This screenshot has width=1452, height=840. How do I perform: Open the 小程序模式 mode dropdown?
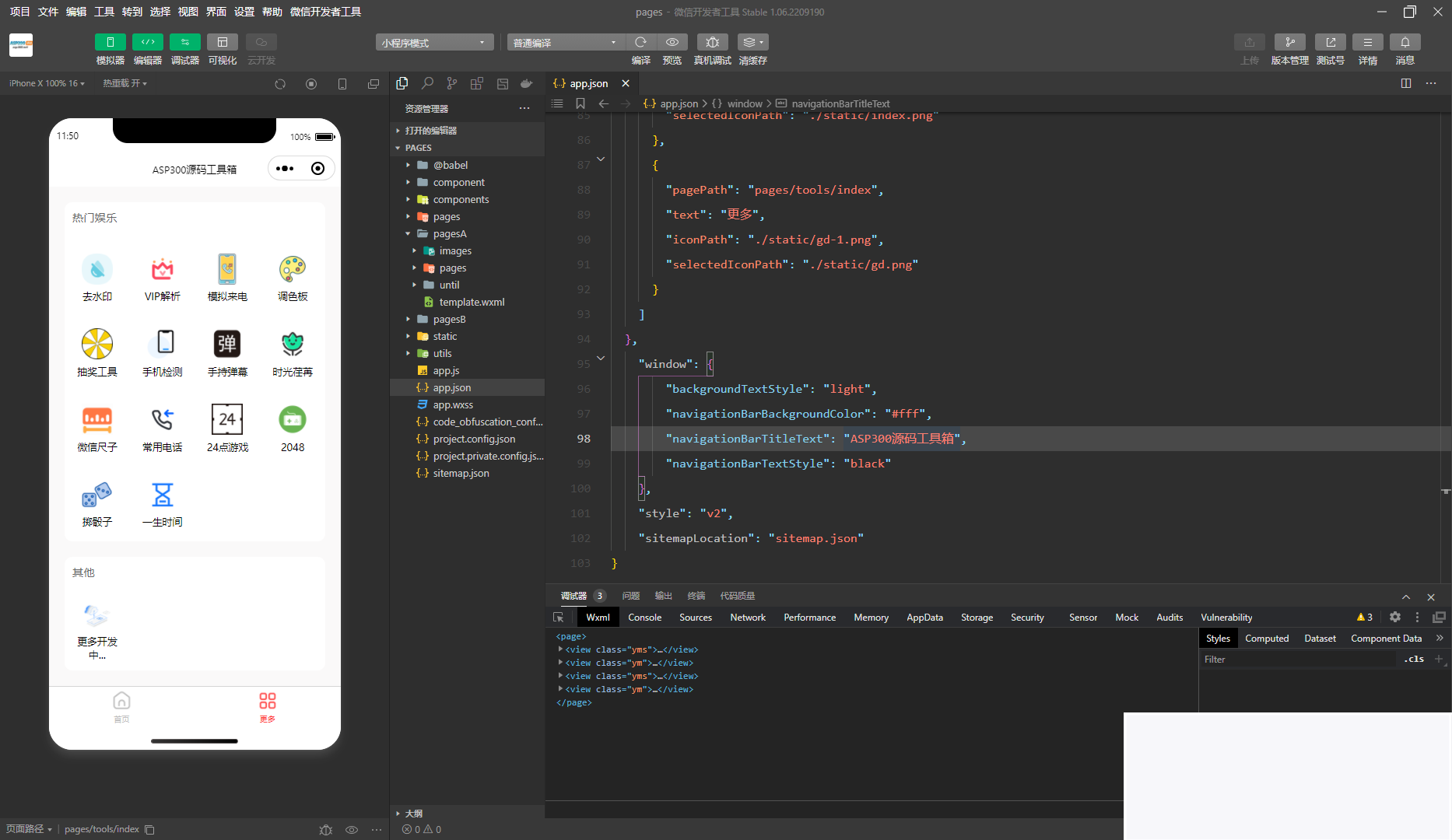(x=434, y=43)
